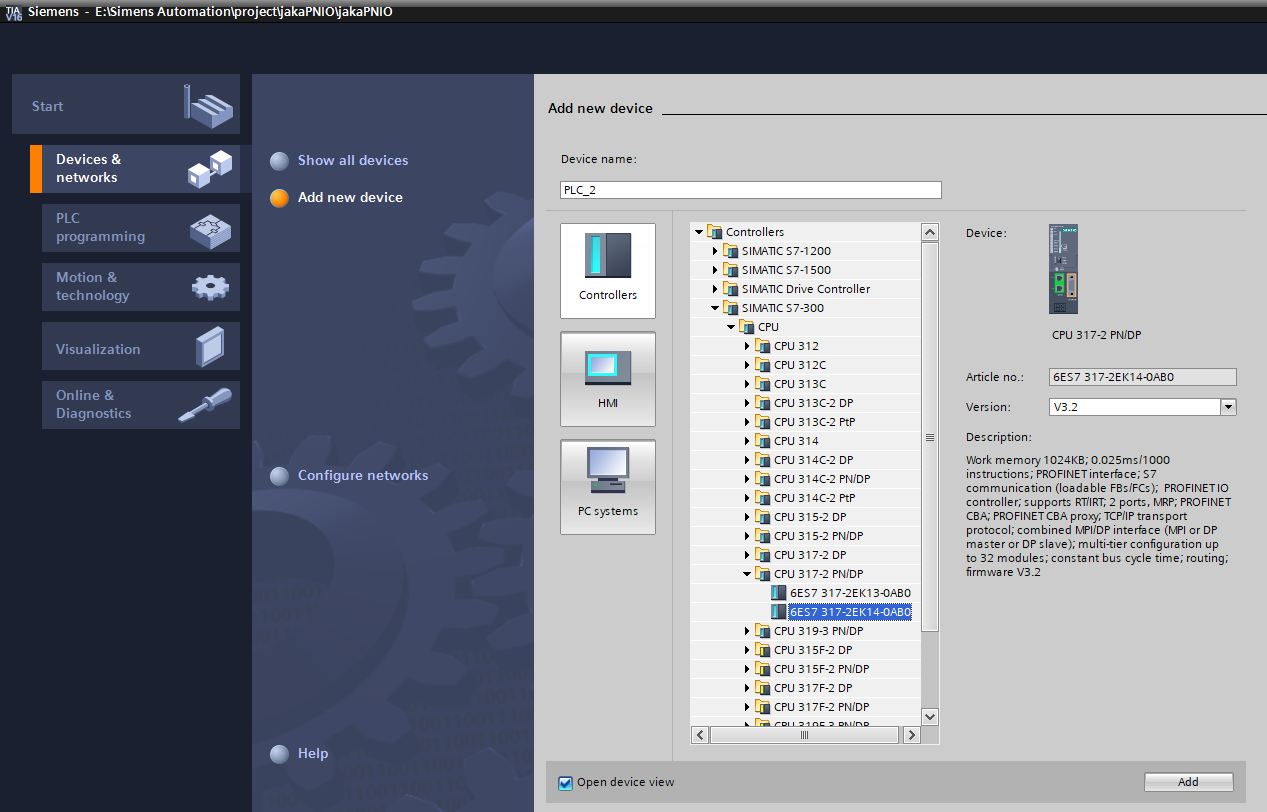Click Online & Diagnostics screwdriver icon

(204, 405)
